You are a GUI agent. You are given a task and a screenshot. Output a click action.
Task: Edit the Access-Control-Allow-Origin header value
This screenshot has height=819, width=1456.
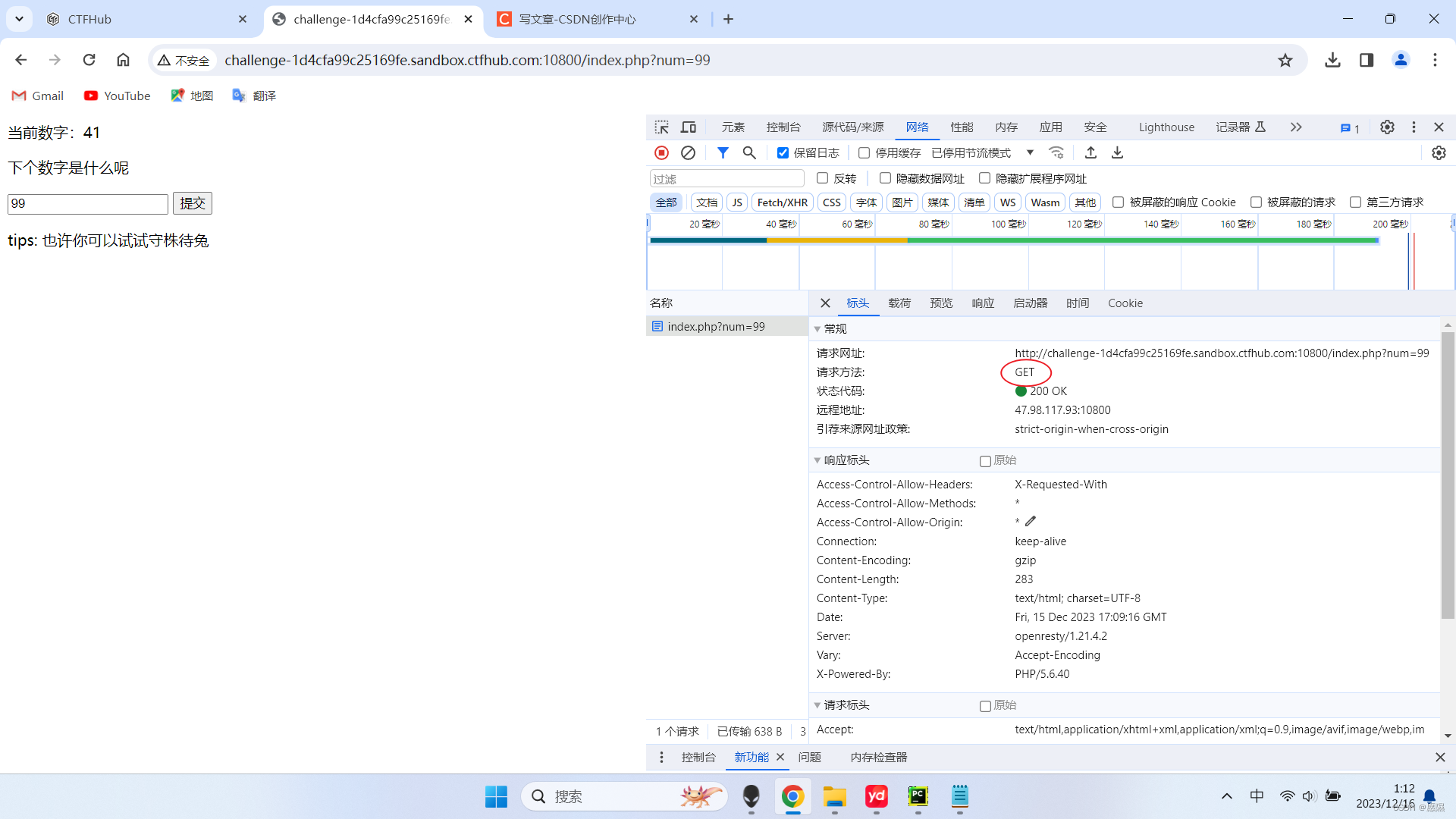(1030, 521)
